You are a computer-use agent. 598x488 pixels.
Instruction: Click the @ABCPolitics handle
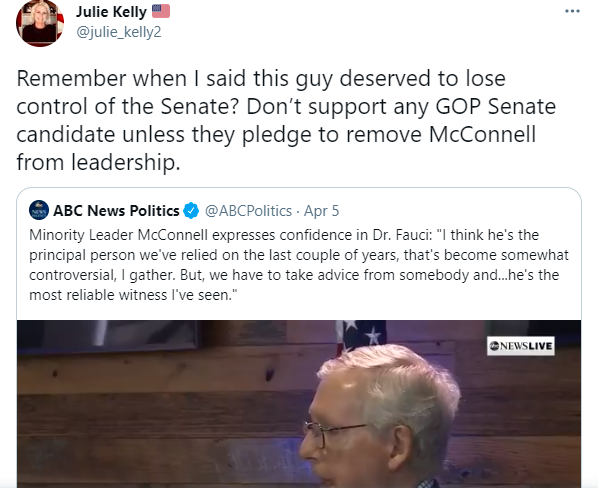click(x=248, y=211)
